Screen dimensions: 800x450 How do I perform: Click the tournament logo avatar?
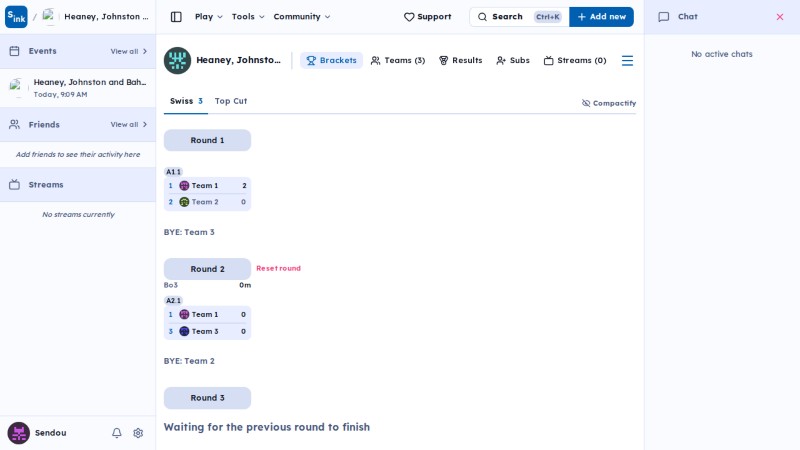point(178,61)
